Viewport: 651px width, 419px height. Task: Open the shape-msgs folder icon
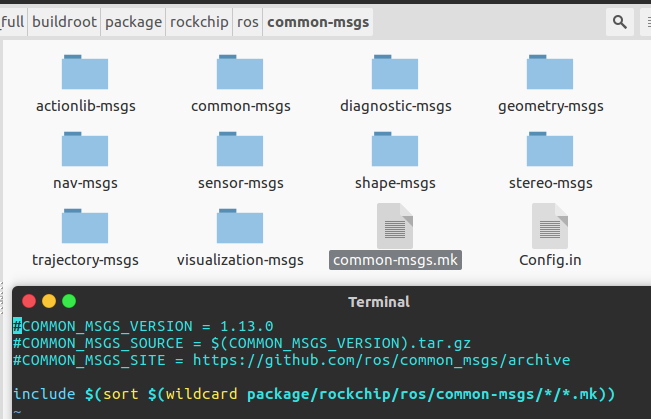395,149
